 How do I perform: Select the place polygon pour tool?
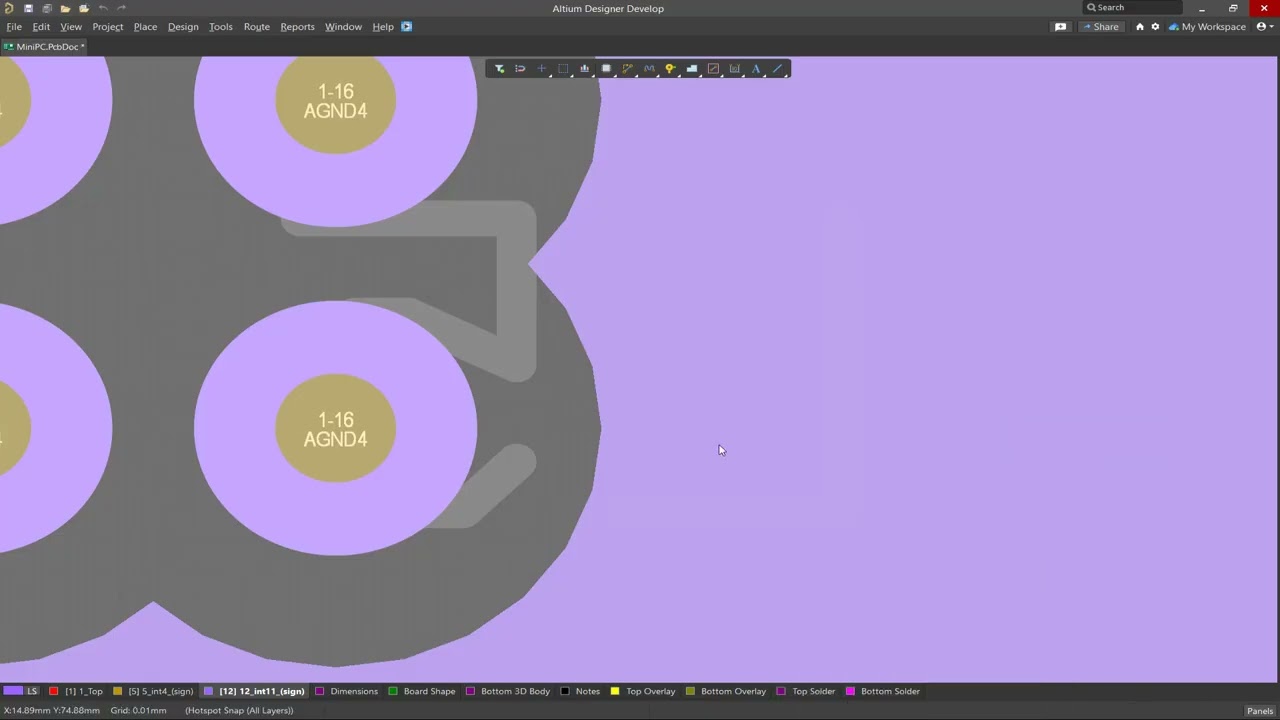(692, 69)
